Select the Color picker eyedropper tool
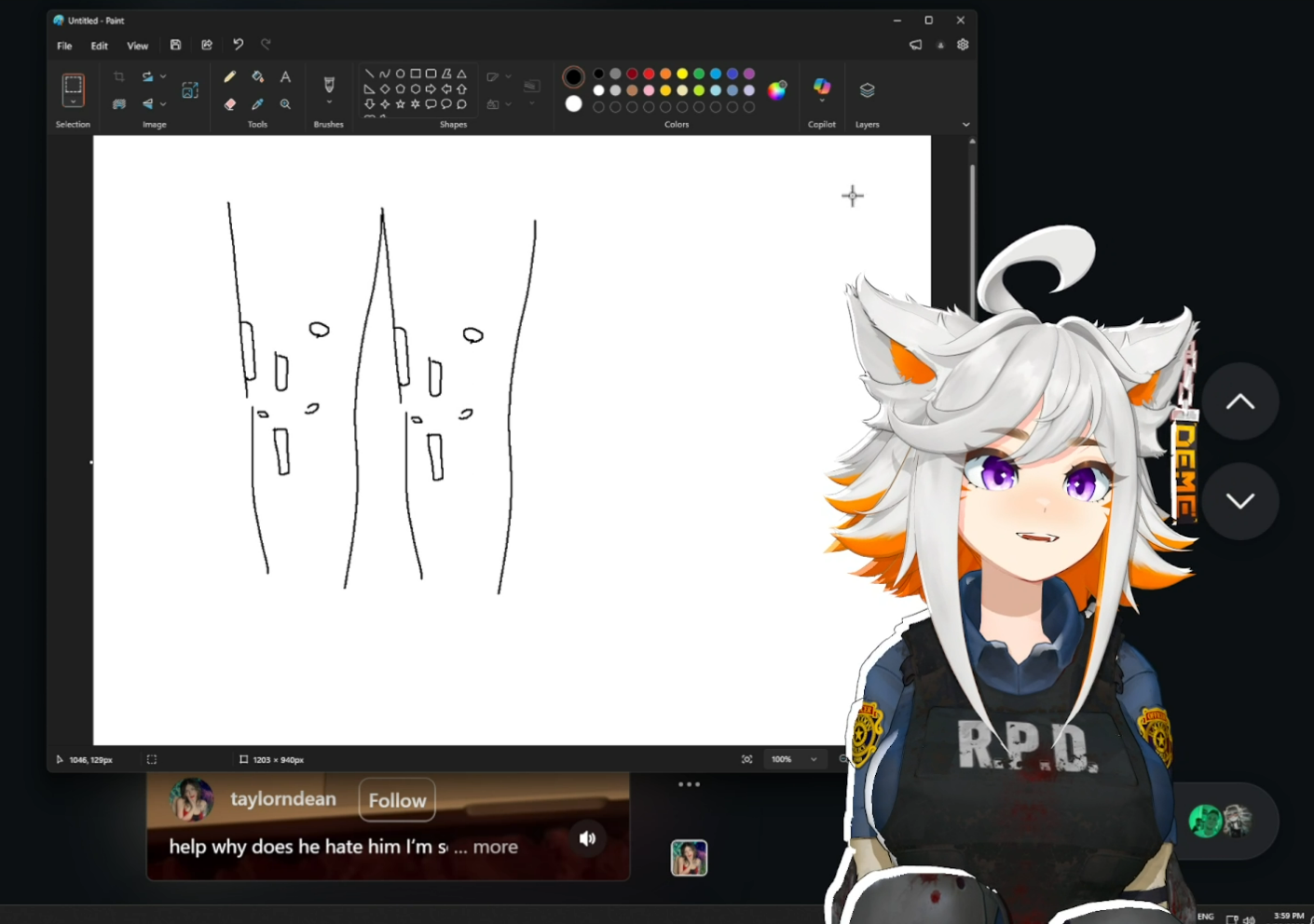The height and width of the screenshot is (924, 1314). (x=257, y=103)
